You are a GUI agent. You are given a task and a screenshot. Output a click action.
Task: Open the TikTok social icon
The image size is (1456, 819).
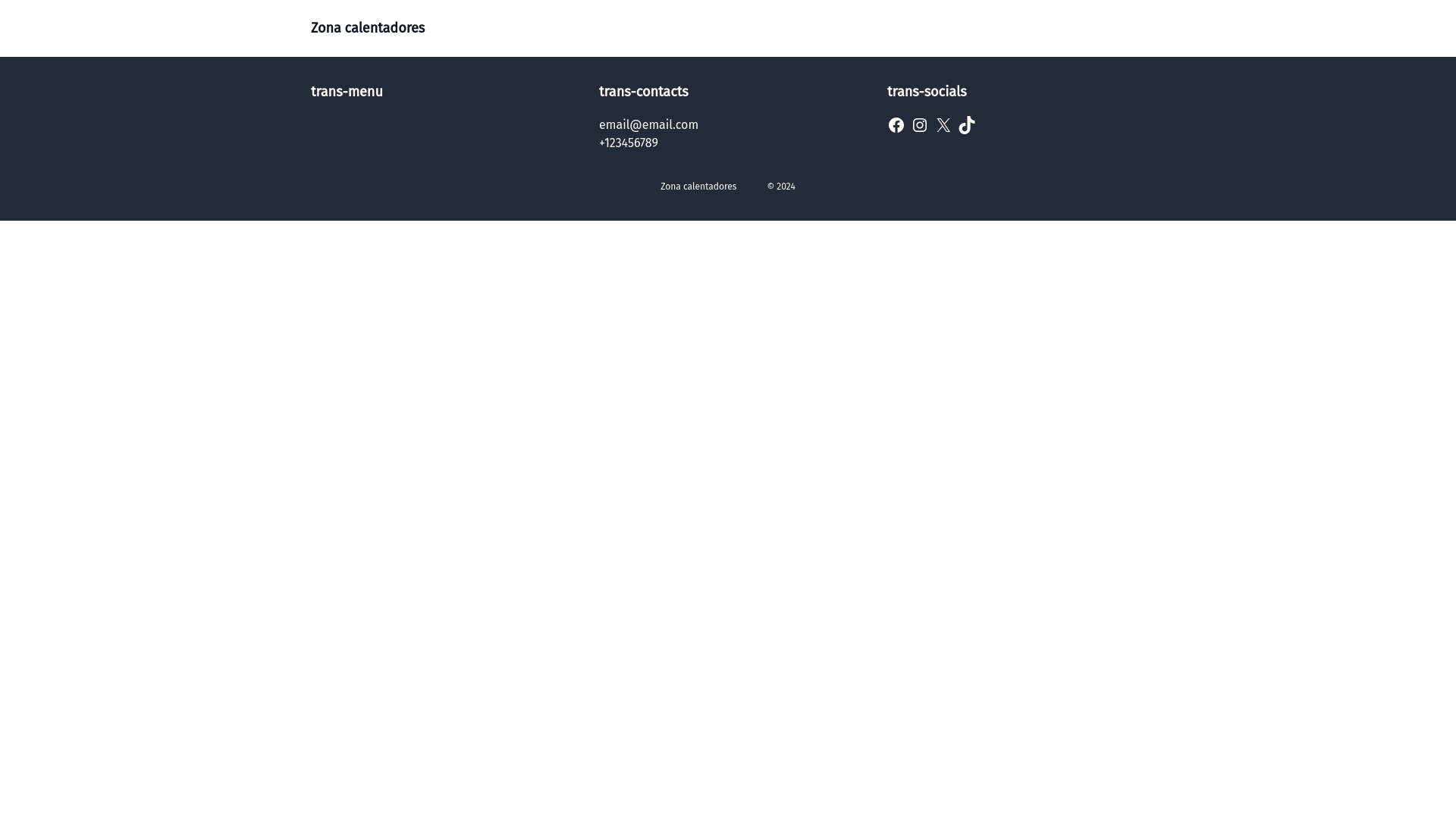coord(967,125)
